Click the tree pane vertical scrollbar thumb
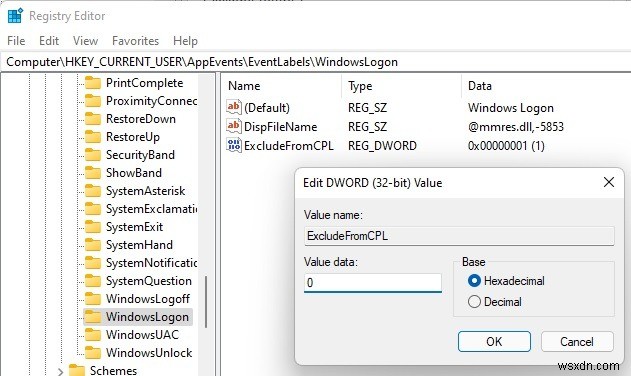The image size is (631, 376). point(206,302)
